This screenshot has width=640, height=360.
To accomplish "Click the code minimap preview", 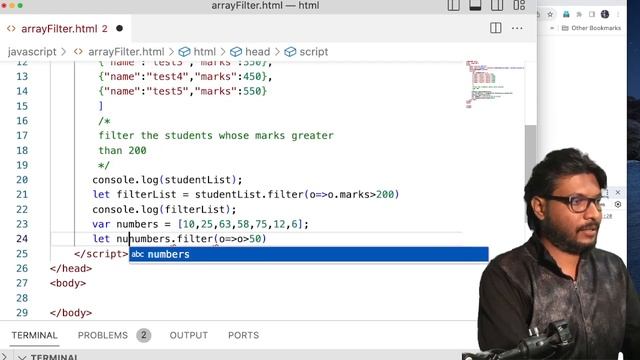I will 494,84.
